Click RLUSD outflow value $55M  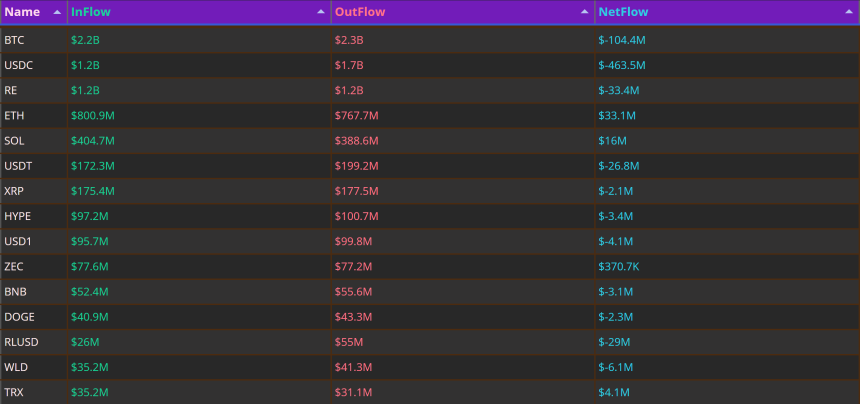click(x=349, y=343)
